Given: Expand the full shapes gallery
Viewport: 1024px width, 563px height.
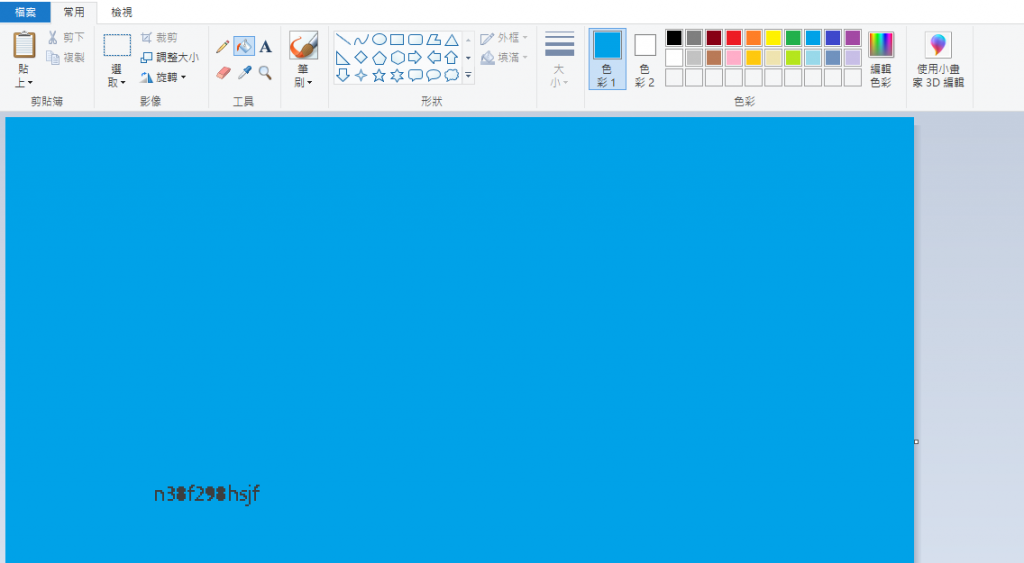Looking at the screenshot, I should (x=468, y=76).
